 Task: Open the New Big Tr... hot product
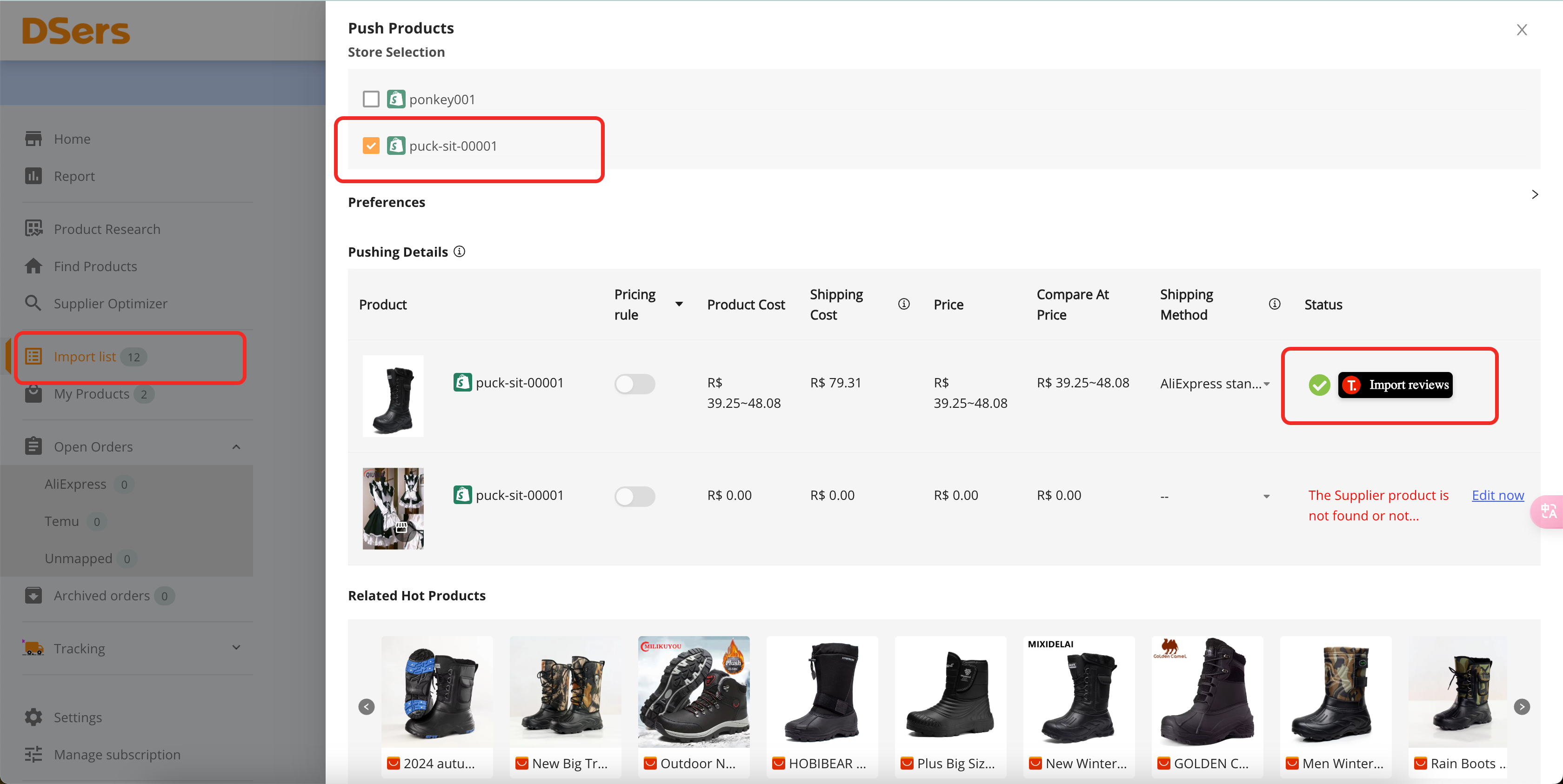(x=566, y=707)
